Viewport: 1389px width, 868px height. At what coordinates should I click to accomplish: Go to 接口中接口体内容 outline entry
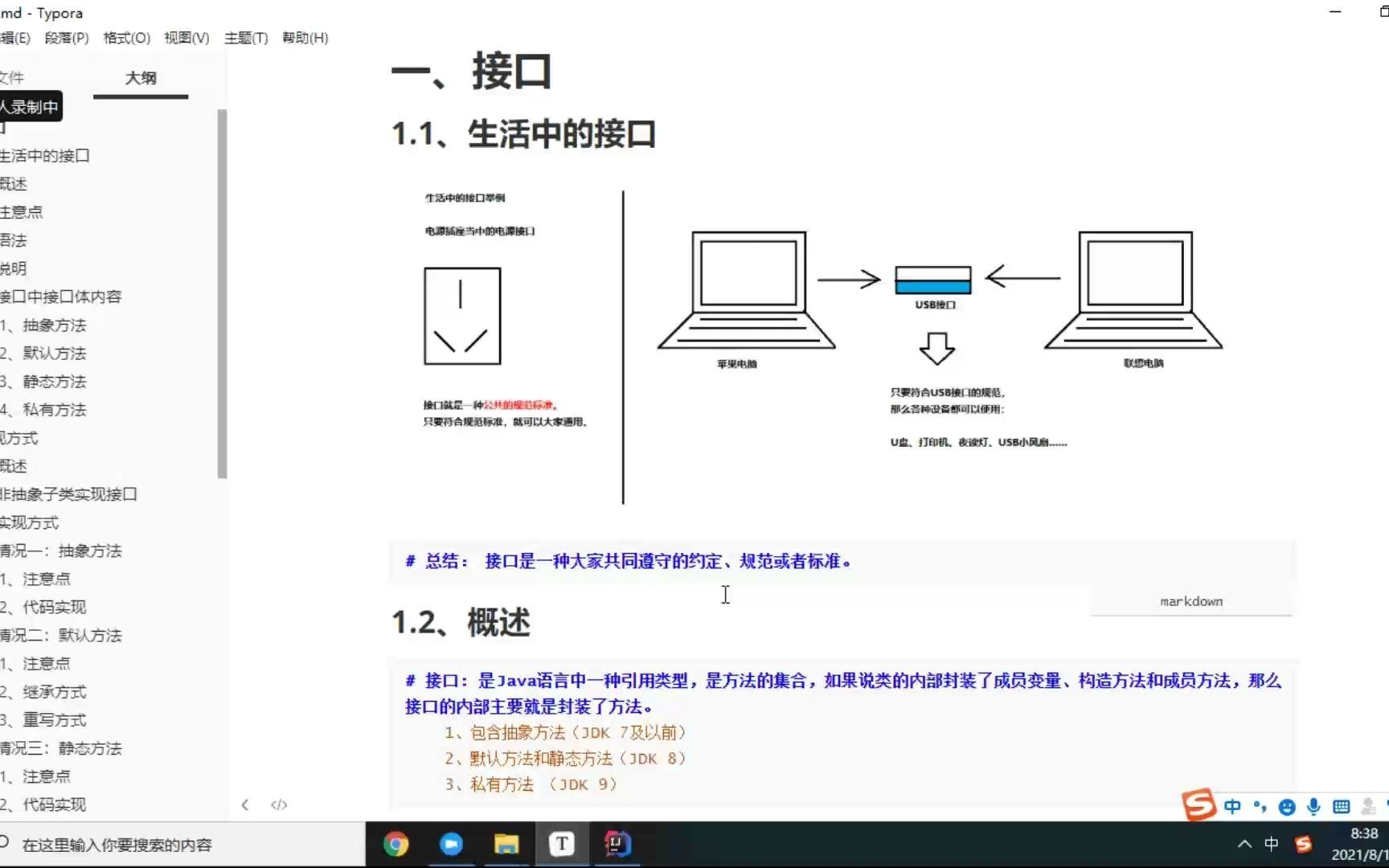[61, 297]
